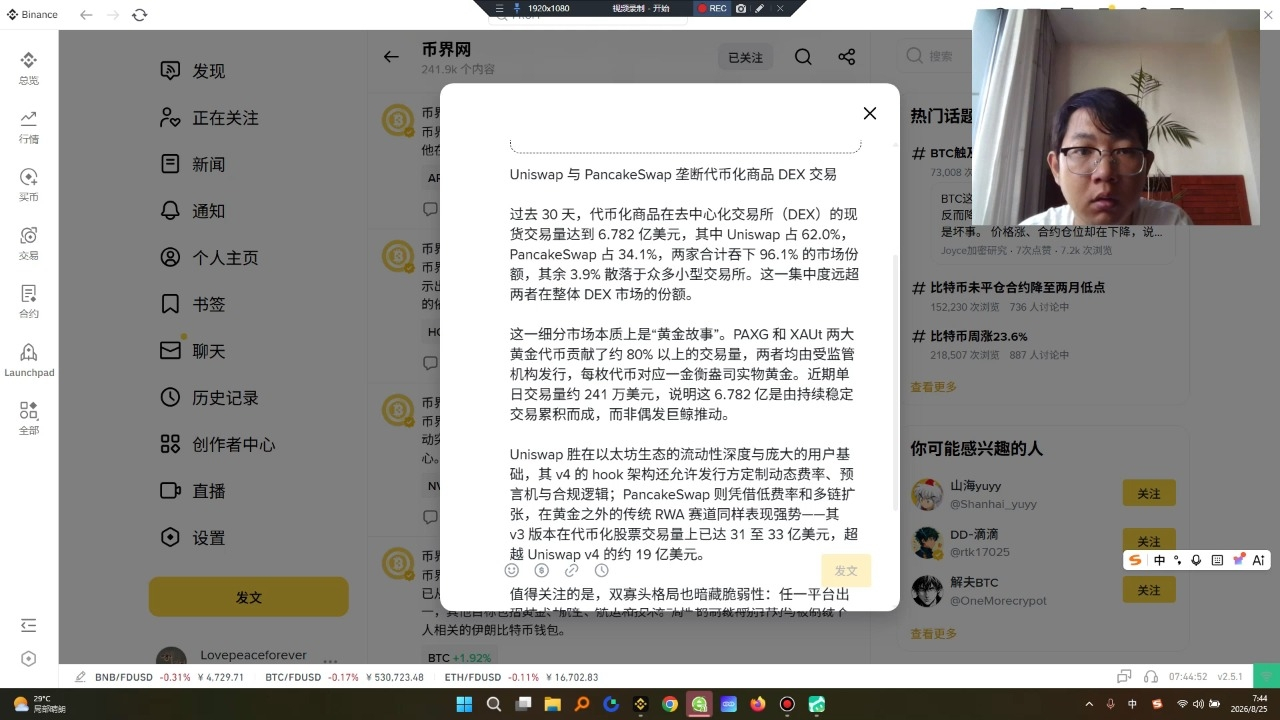
Task: Follow 山海yuyy
Action: coord(1149,494)
